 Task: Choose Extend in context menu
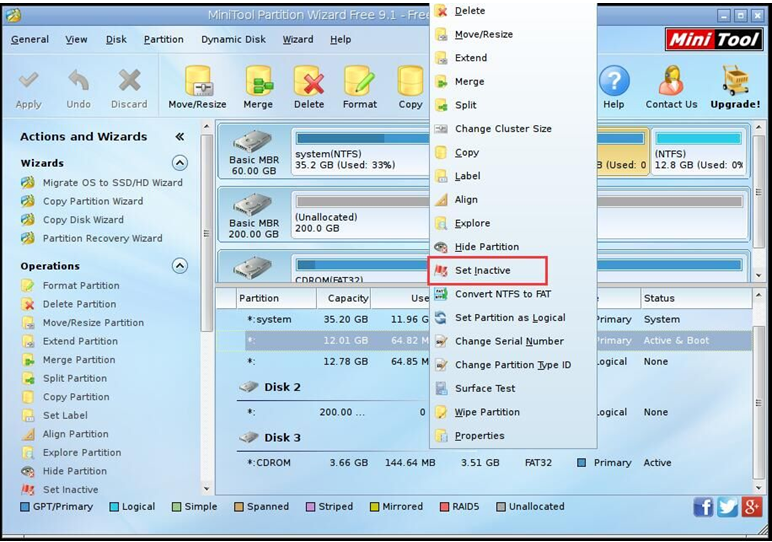(513, 58)
